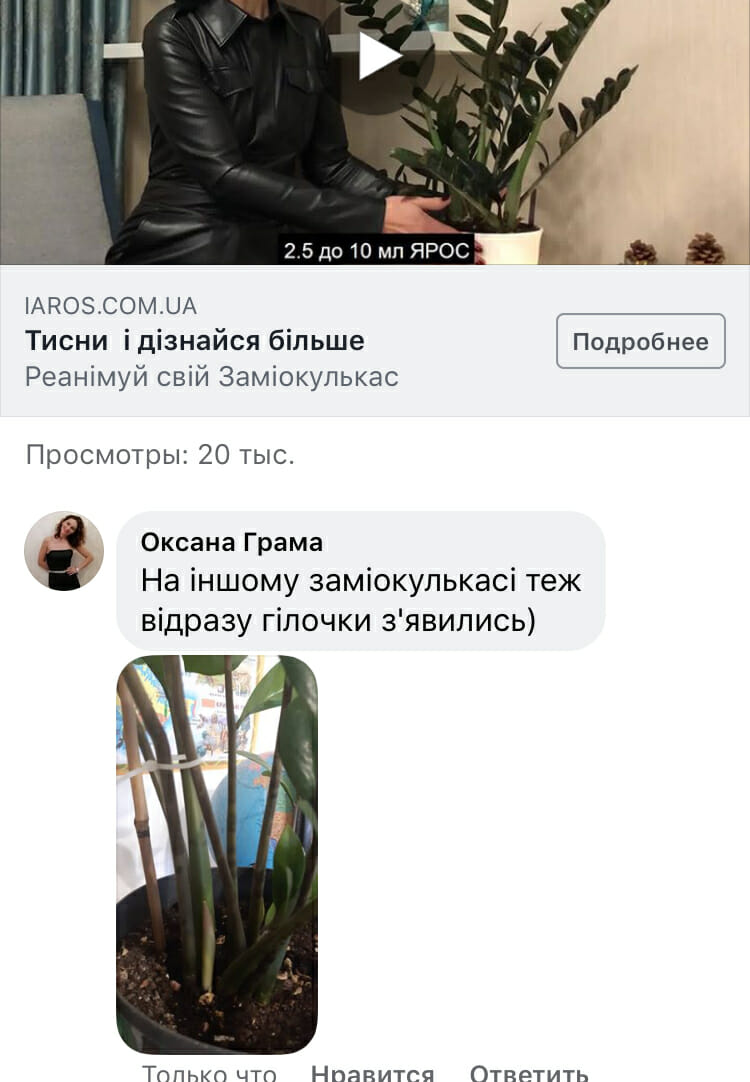Click the 'Подробнее' button
Image resolution: width=750 pixels, height=1082 pixels.
pos(640,341)
